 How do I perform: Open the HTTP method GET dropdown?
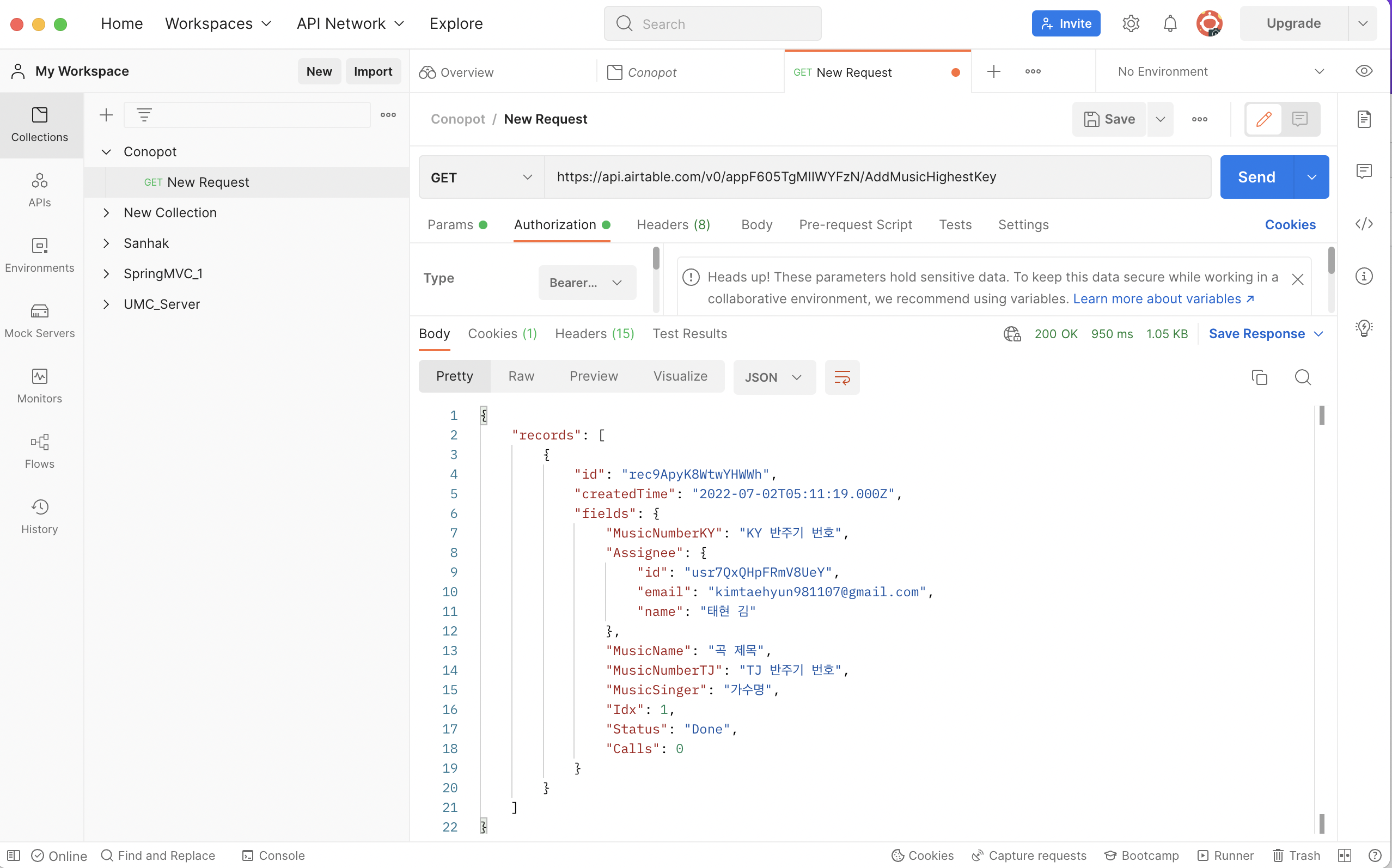(481, 178)
